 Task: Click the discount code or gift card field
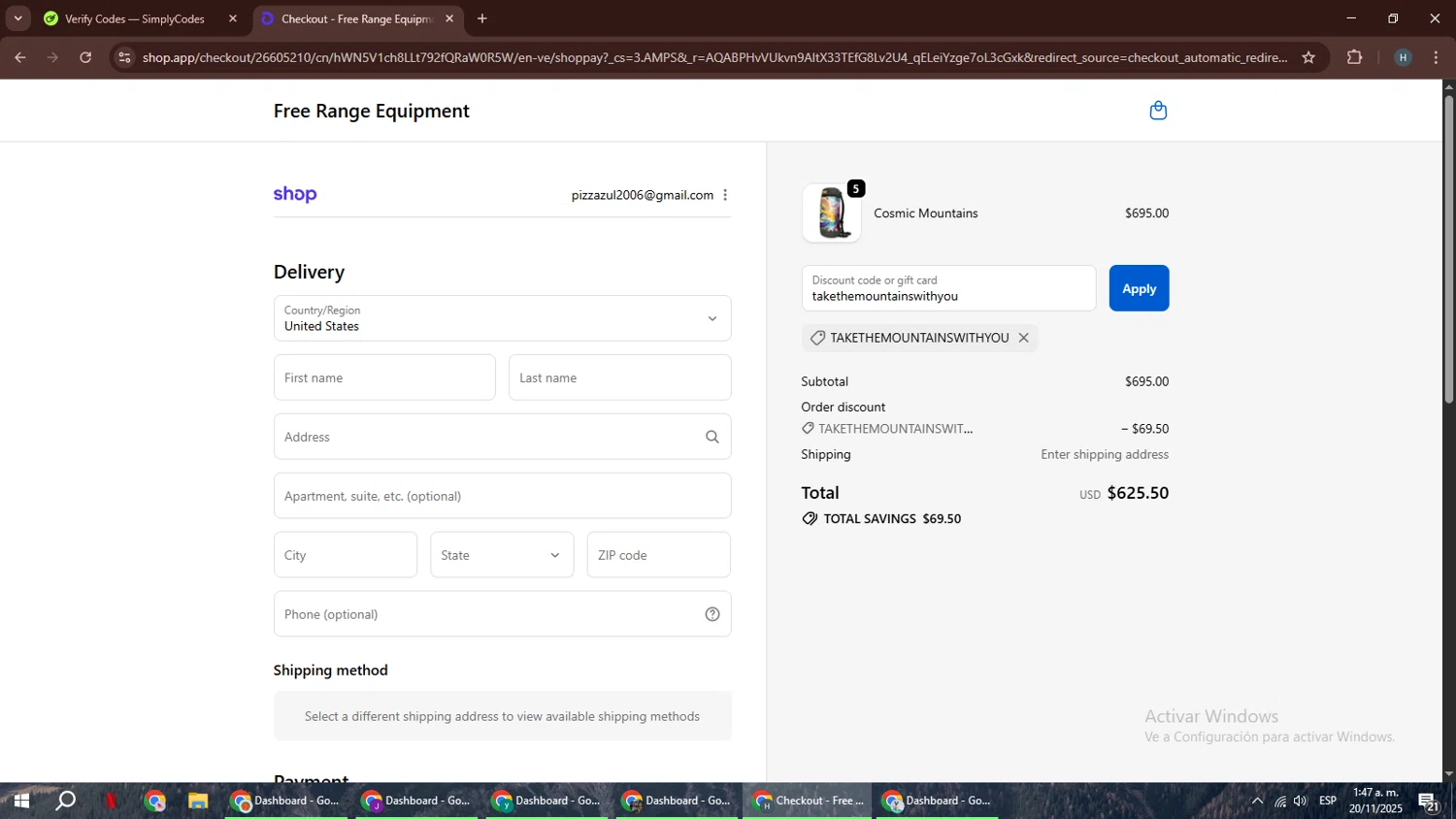pos(948,288)
